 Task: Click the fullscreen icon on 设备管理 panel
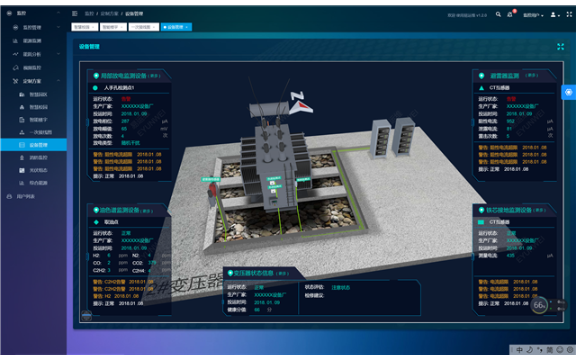point(560,47)
